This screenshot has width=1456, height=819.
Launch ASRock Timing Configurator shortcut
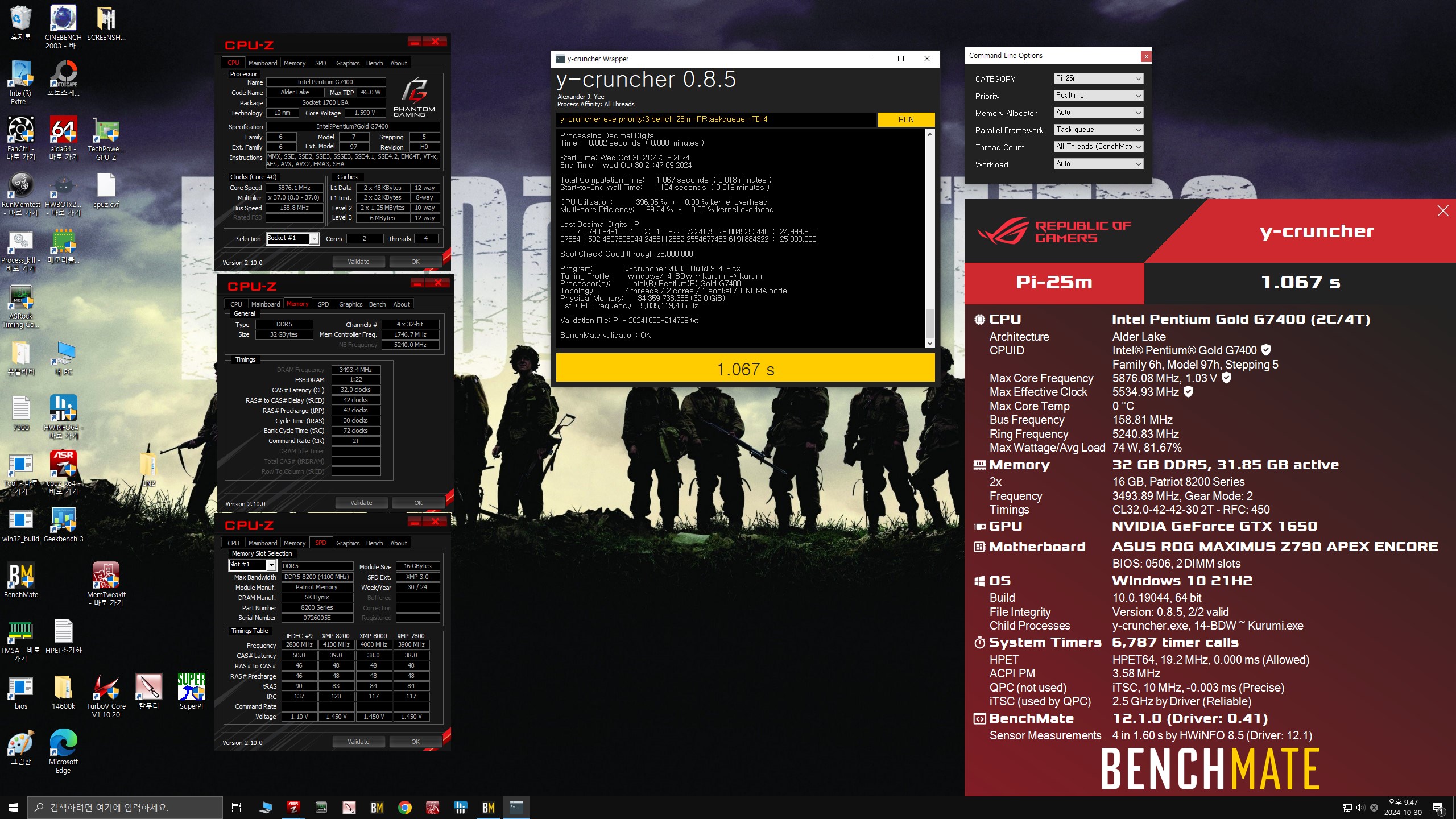pyautogui.click(x=21, y=306)
